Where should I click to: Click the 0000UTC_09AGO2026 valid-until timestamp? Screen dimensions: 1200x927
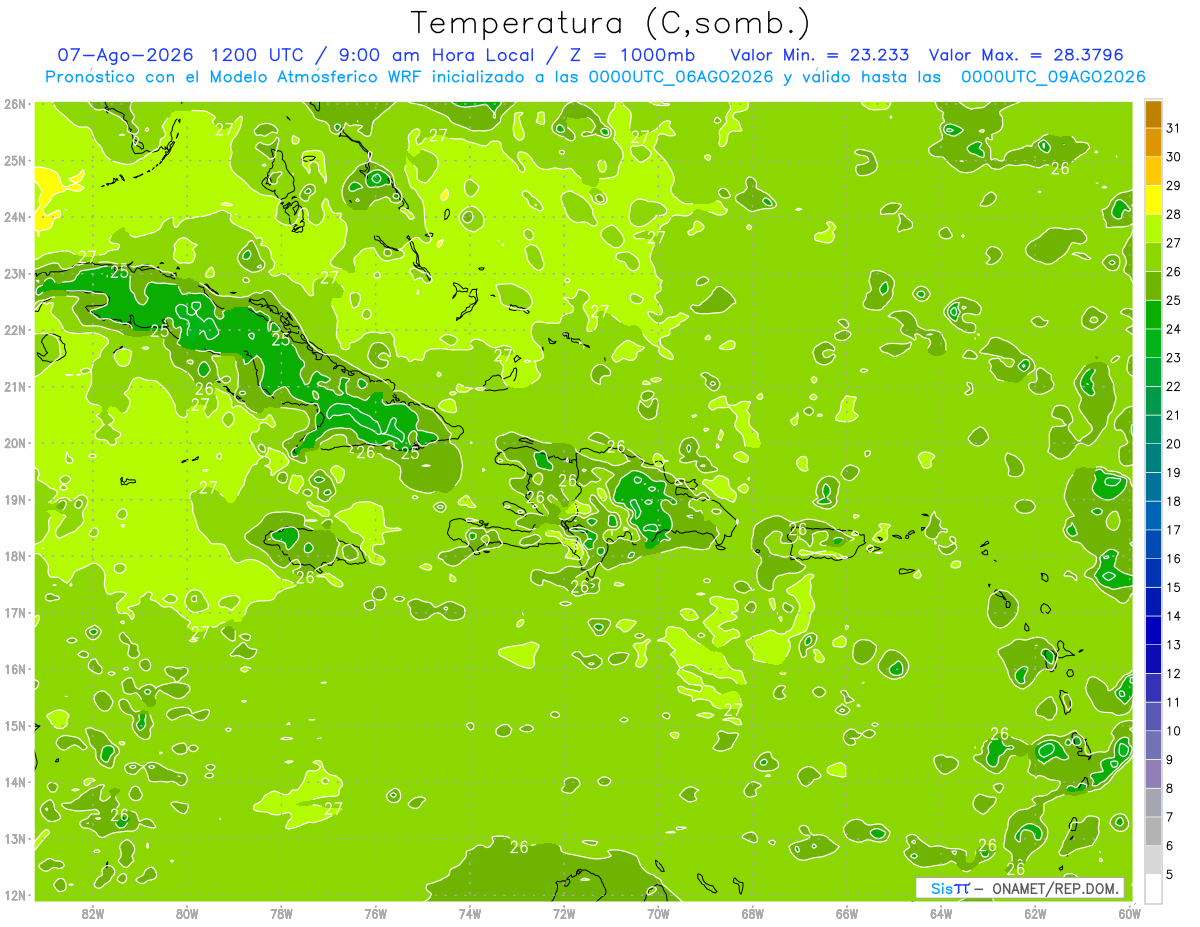tap(1053, 77)
